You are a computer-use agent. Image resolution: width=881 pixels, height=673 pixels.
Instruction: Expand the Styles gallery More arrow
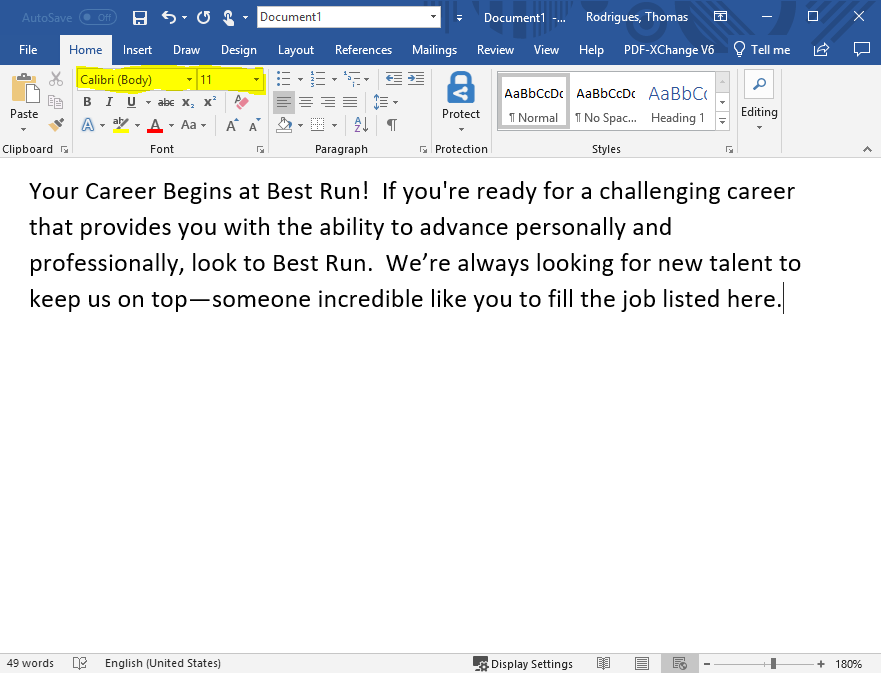[x=723, y=121]
